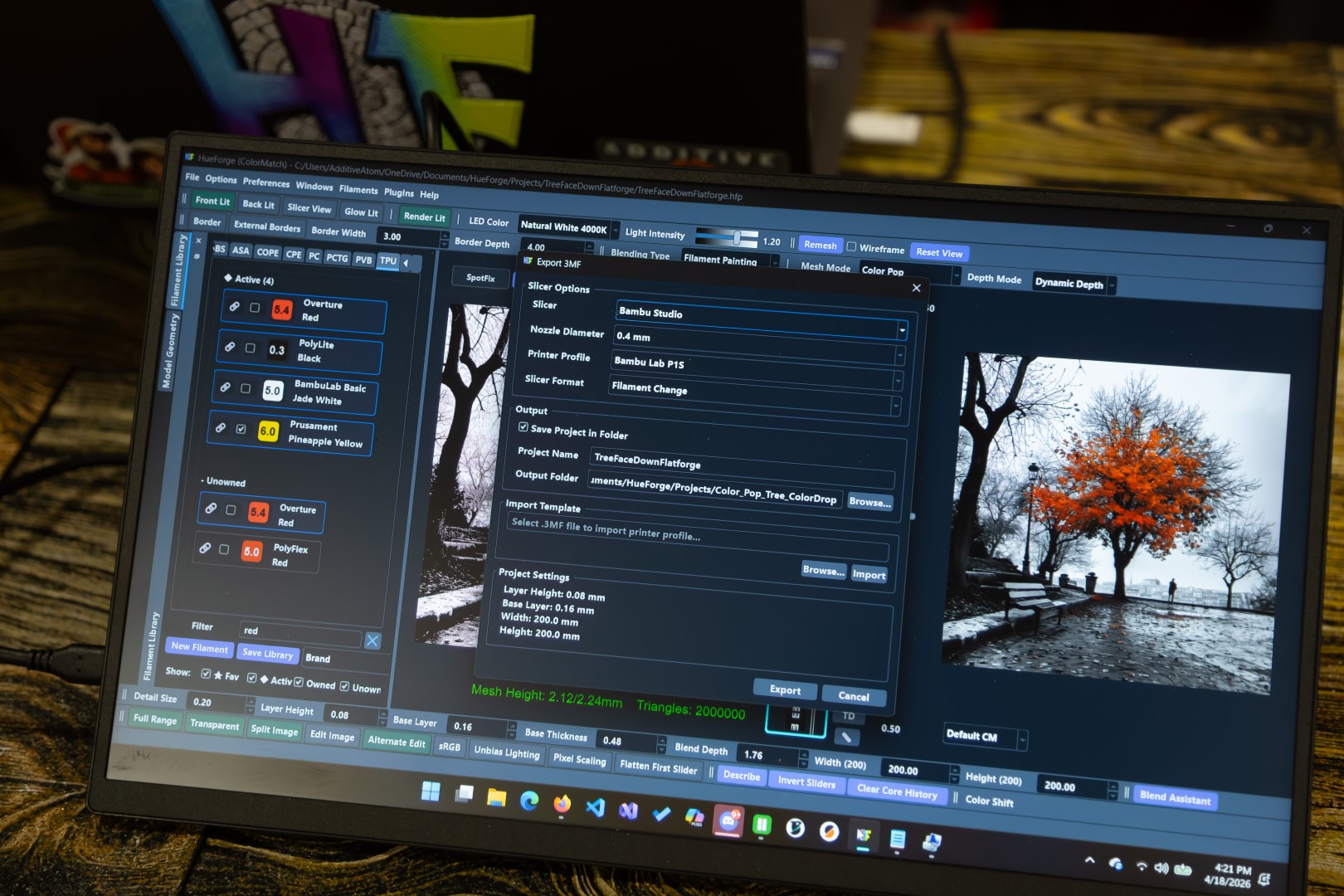
Task: Enable the Wireframe checkbox
Action: (x=851, y=246)
